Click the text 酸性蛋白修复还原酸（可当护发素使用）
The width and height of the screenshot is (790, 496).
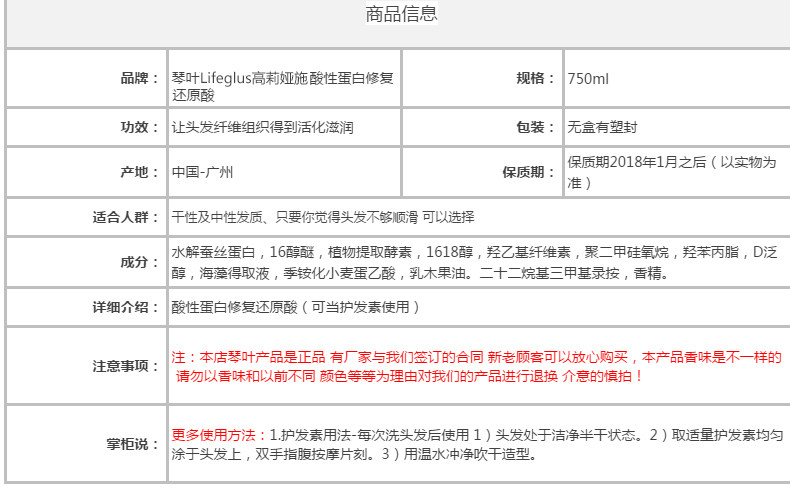[x=296, y=307]
